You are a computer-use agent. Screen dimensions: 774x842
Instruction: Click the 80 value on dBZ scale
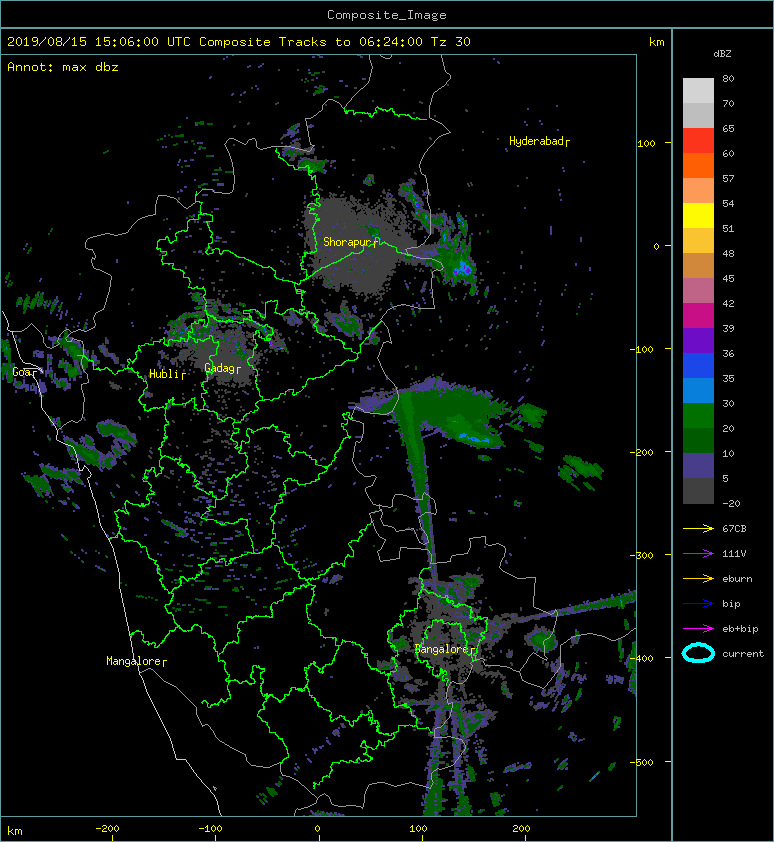(728, 78)
